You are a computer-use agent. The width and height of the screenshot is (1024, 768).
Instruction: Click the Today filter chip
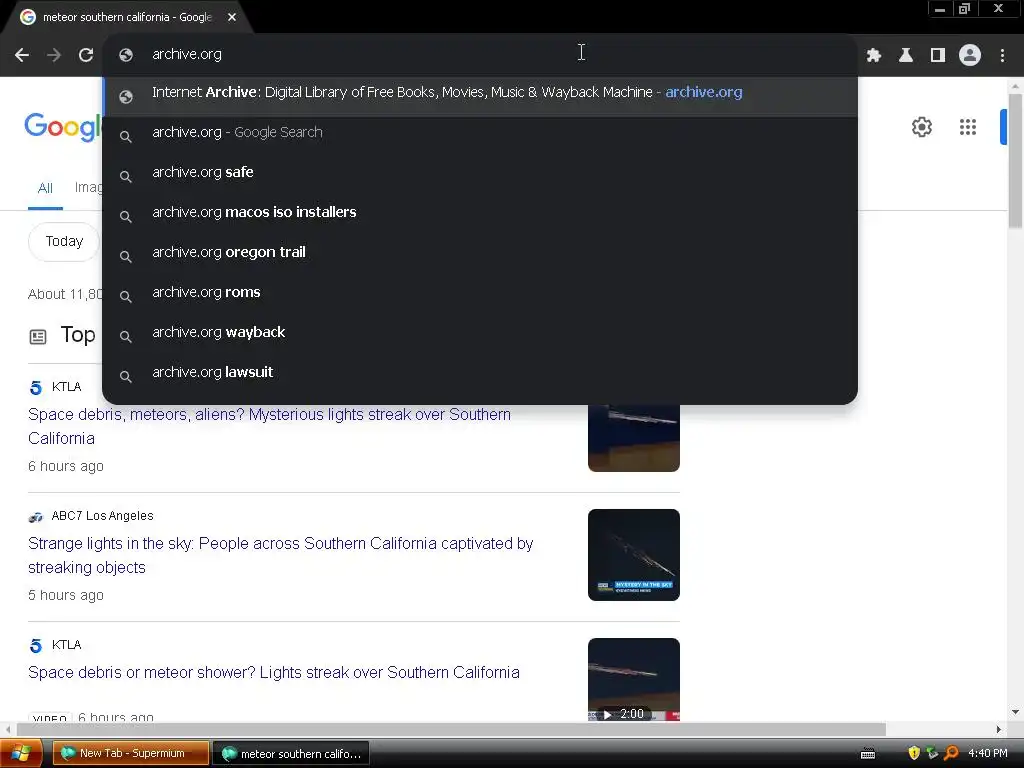(x=64, y=242)
